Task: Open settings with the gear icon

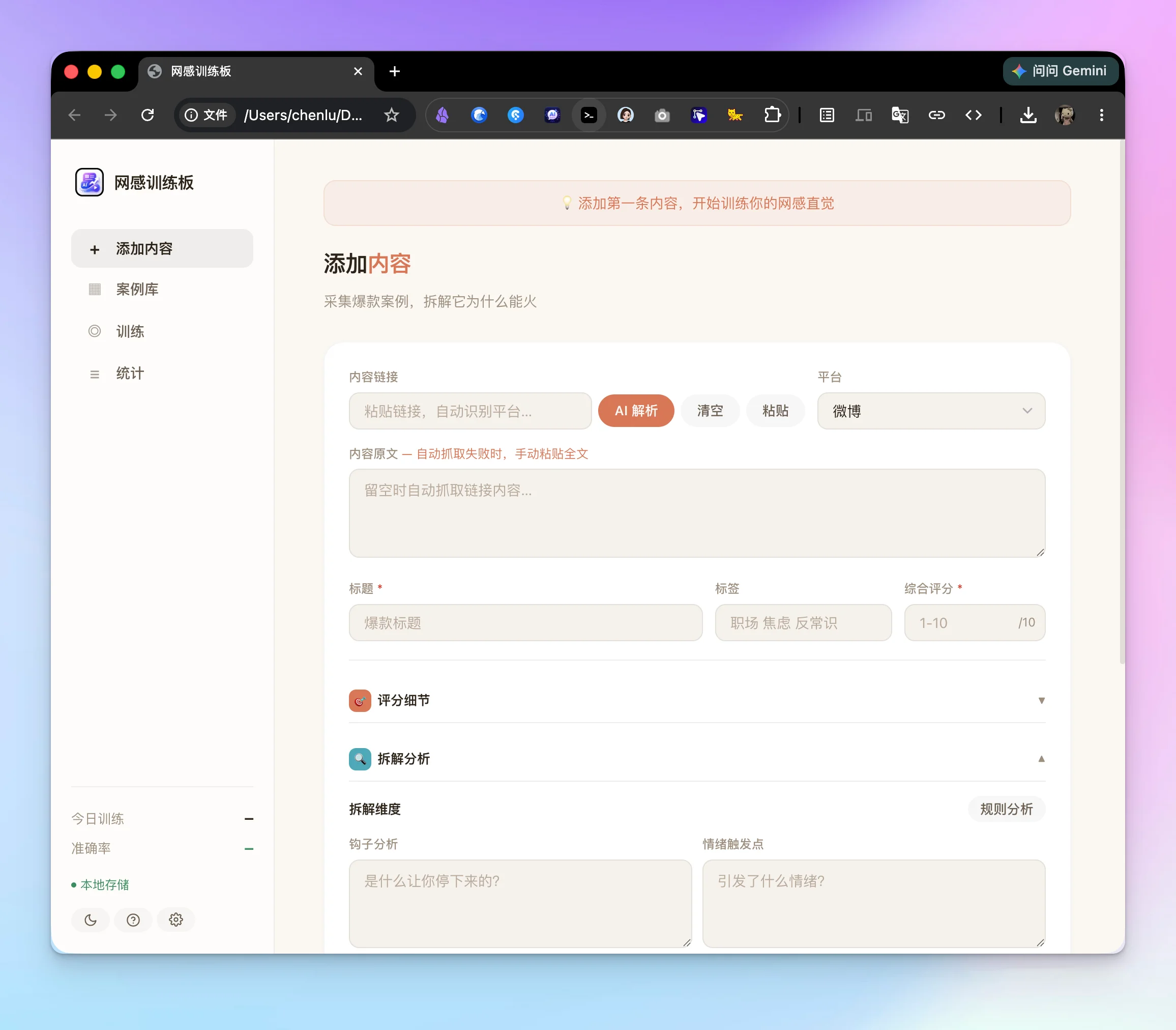Action: [x=176, y=920]
